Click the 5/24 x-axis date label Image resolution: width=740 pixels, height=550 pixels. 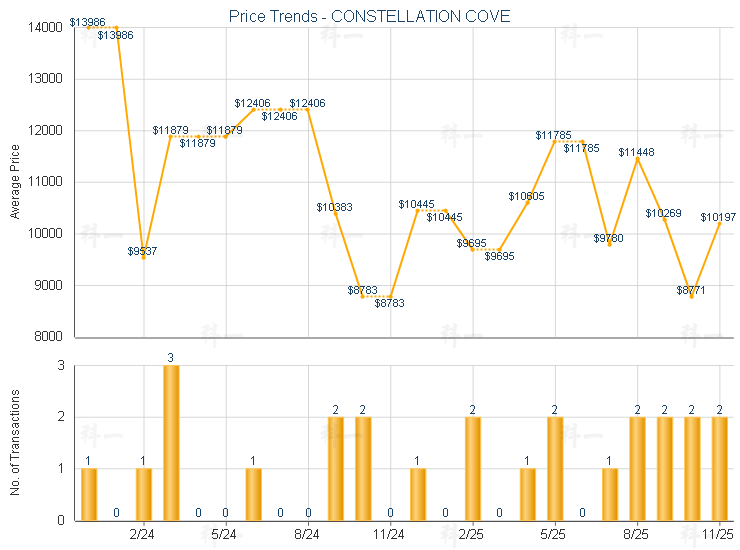click(225, 534)
